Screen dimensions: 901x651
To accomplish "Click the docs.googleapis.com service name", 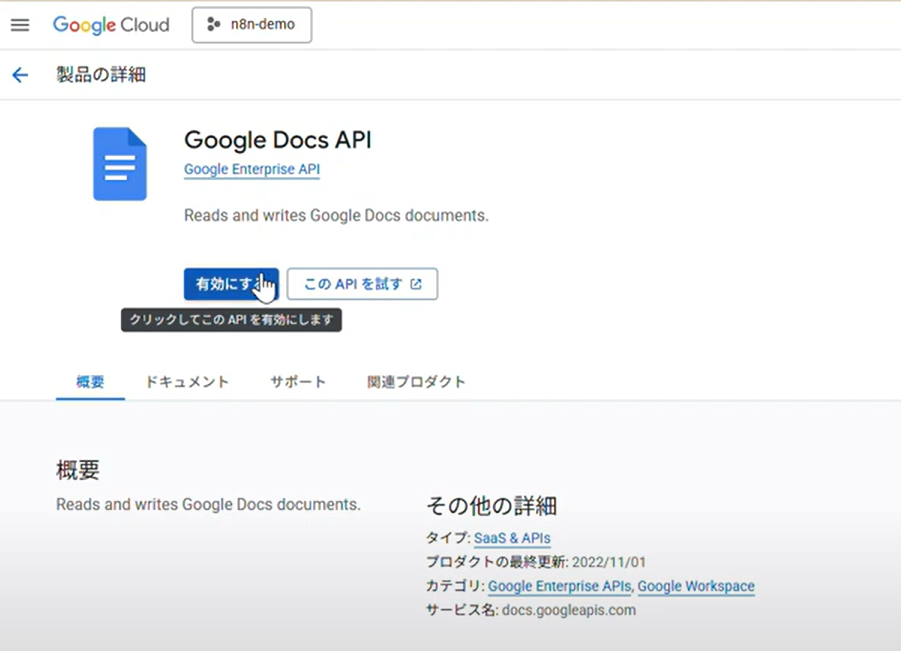I will coord(569,610).
